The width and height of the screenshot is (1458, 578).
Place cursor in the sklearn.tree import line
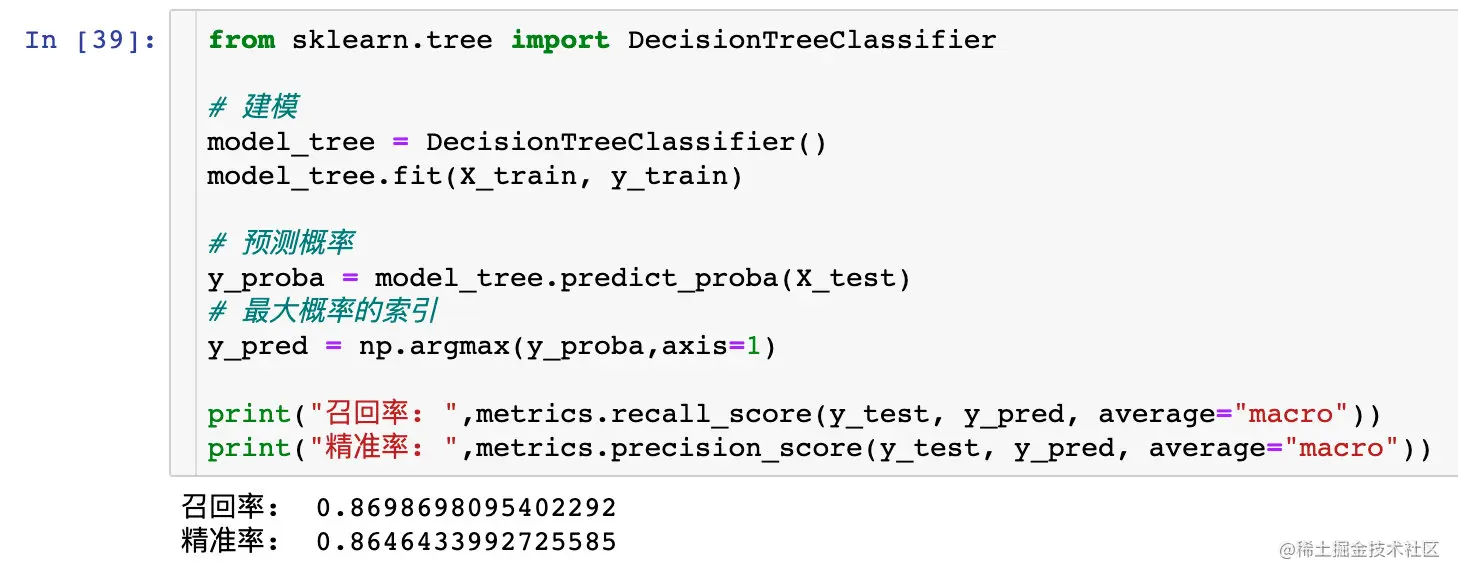click(x=602, y=40)
